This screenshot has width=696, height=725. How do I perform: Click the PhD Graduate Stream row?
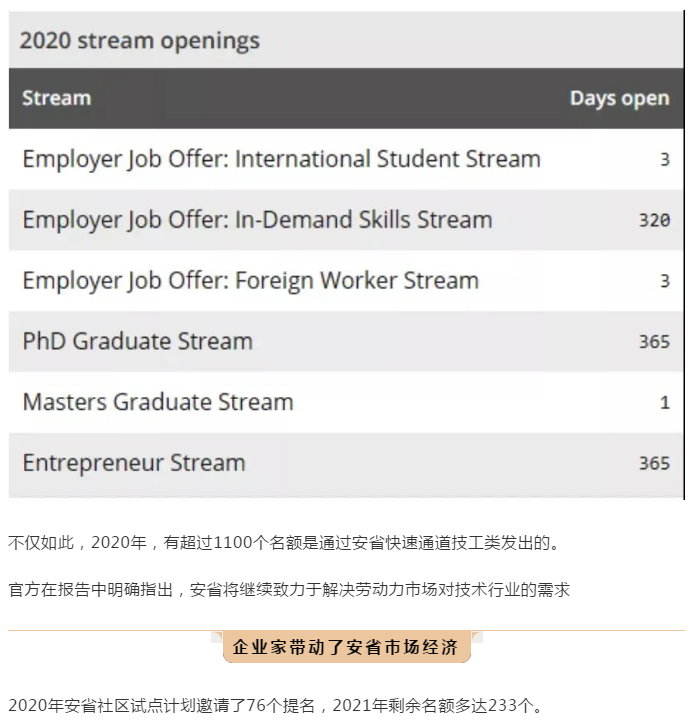coord(346,342)
